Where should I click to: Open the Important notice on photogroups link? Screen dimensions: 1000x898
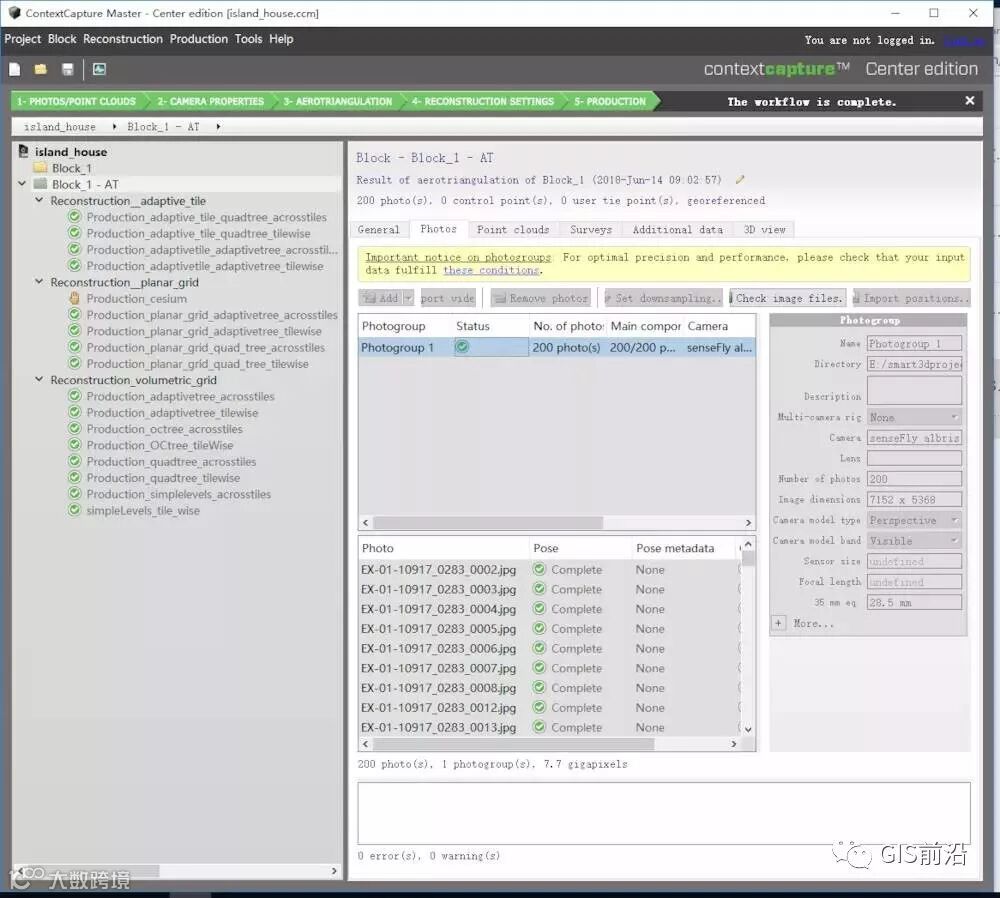point(458,257)
